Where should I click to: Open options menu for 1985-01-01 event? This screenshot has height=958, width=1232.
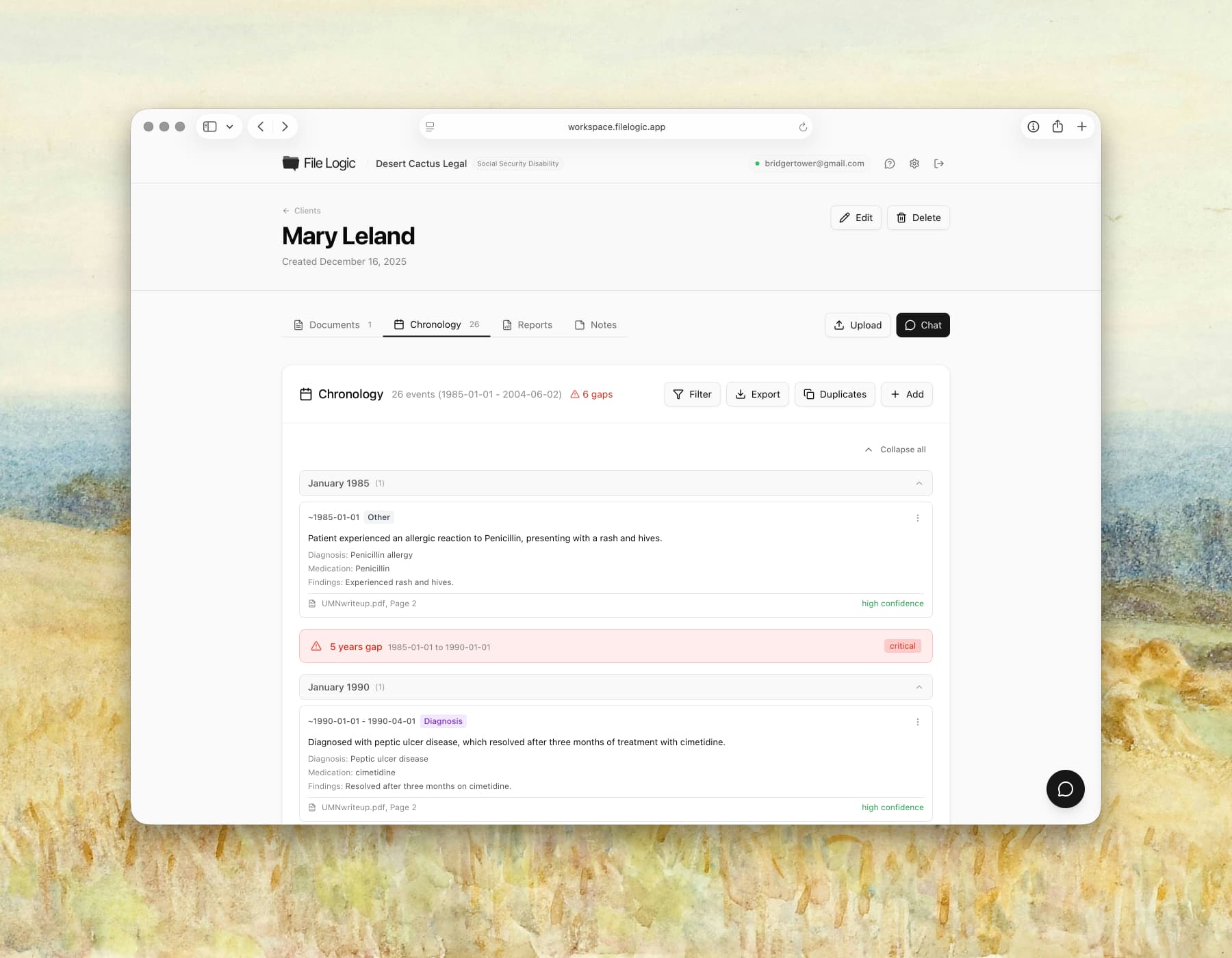[x=917, y=518]
